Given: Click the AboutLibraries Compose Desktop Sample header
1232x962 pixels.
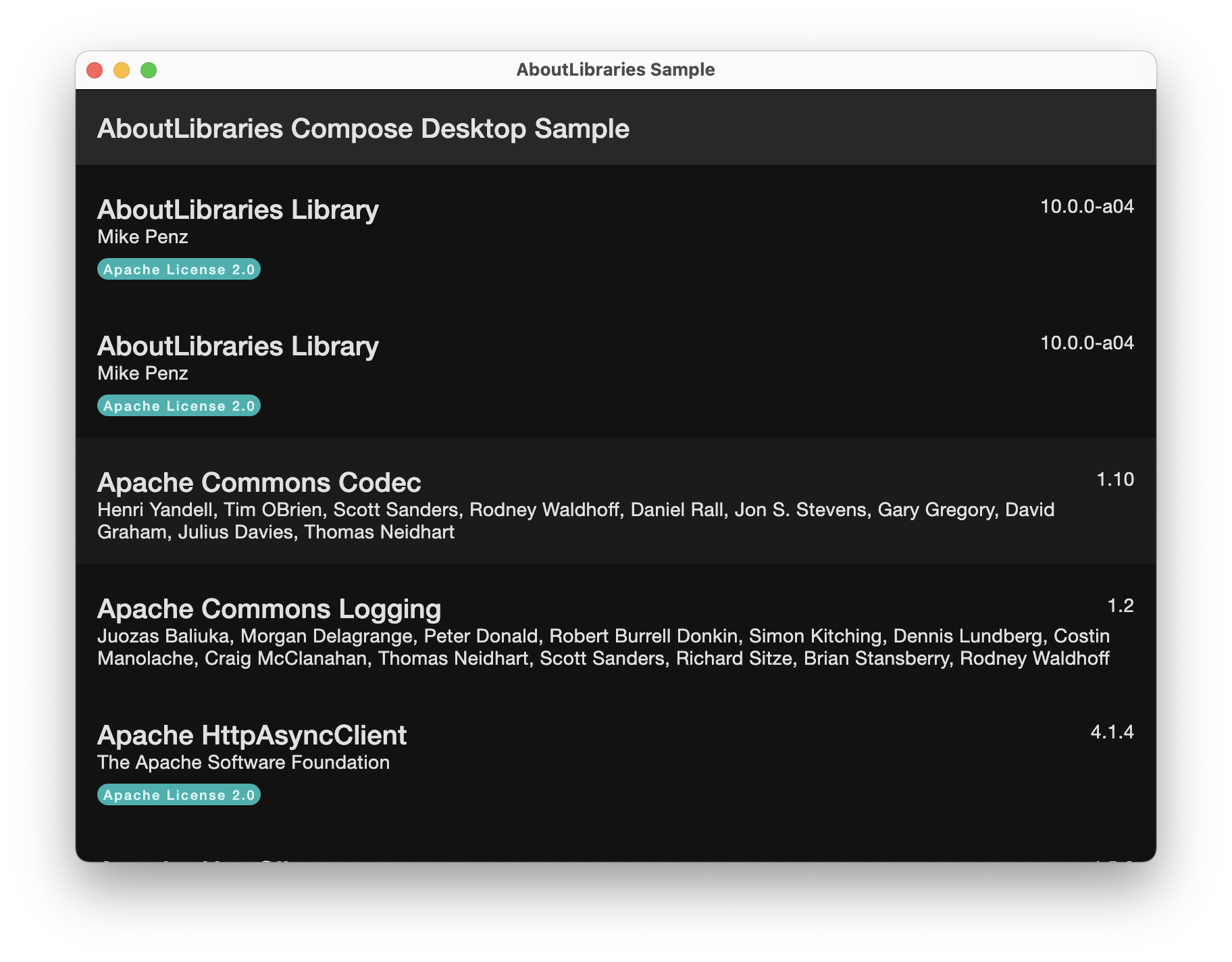Looking at the screenshot, I should click(x=363, y=127).
